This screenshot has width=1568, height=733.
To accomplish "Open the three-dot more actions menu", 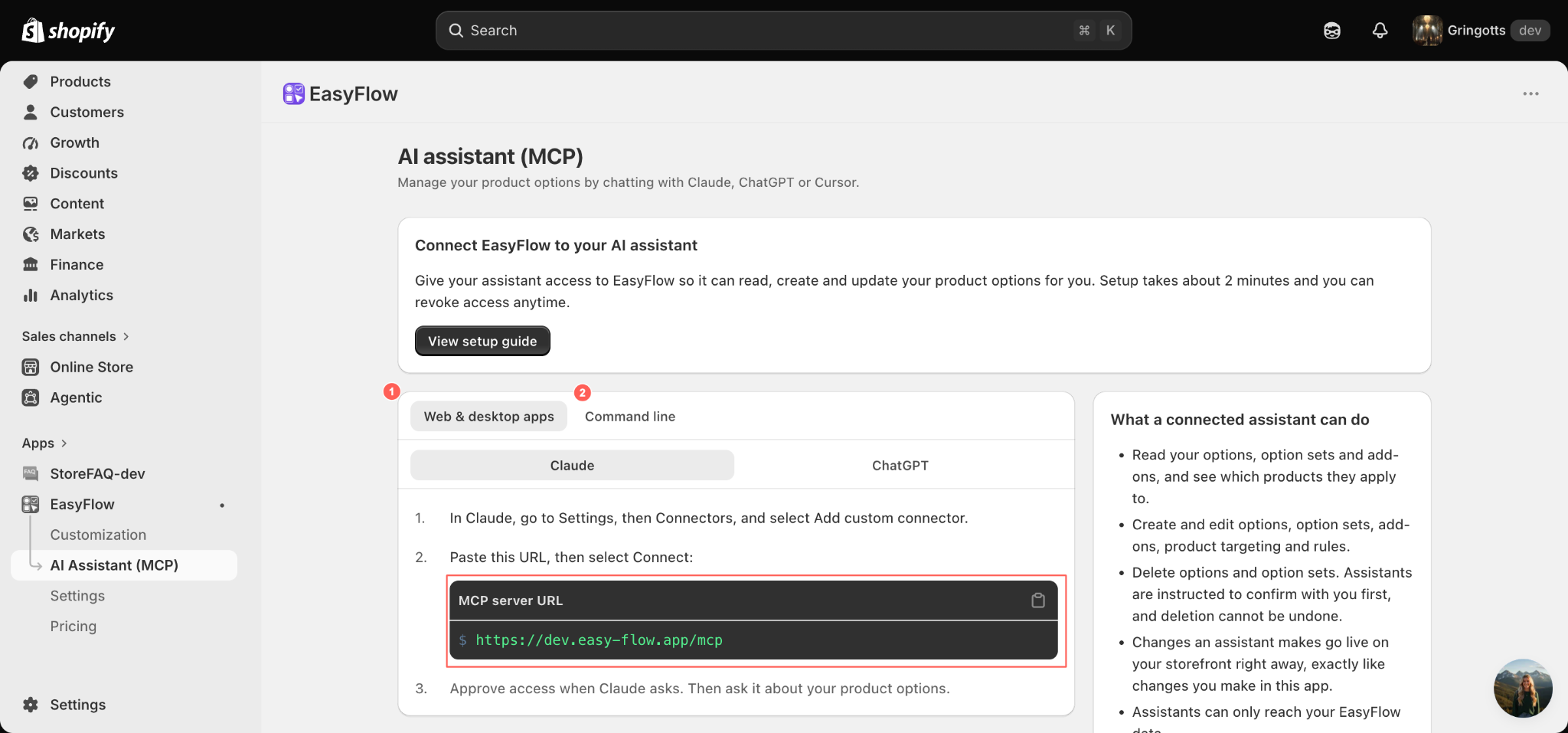I will pos(1530,93).
